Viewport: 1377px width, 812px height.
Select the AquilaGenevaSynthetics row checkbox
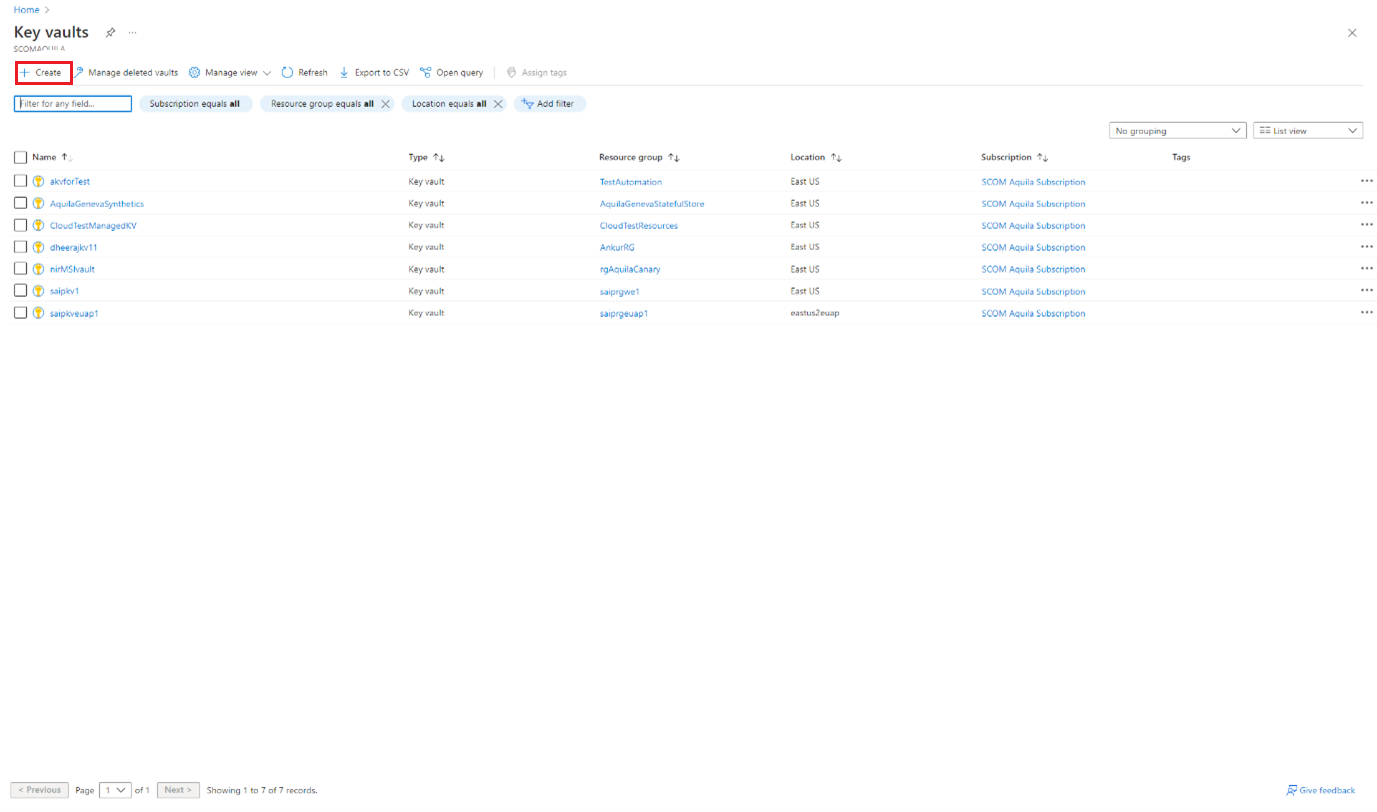coord(20,203)
